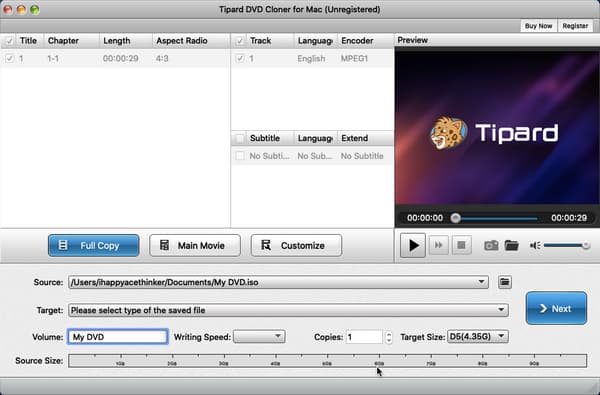Select the English language cell
Viewport: 600px width, 395px height.
pos(311,59)
